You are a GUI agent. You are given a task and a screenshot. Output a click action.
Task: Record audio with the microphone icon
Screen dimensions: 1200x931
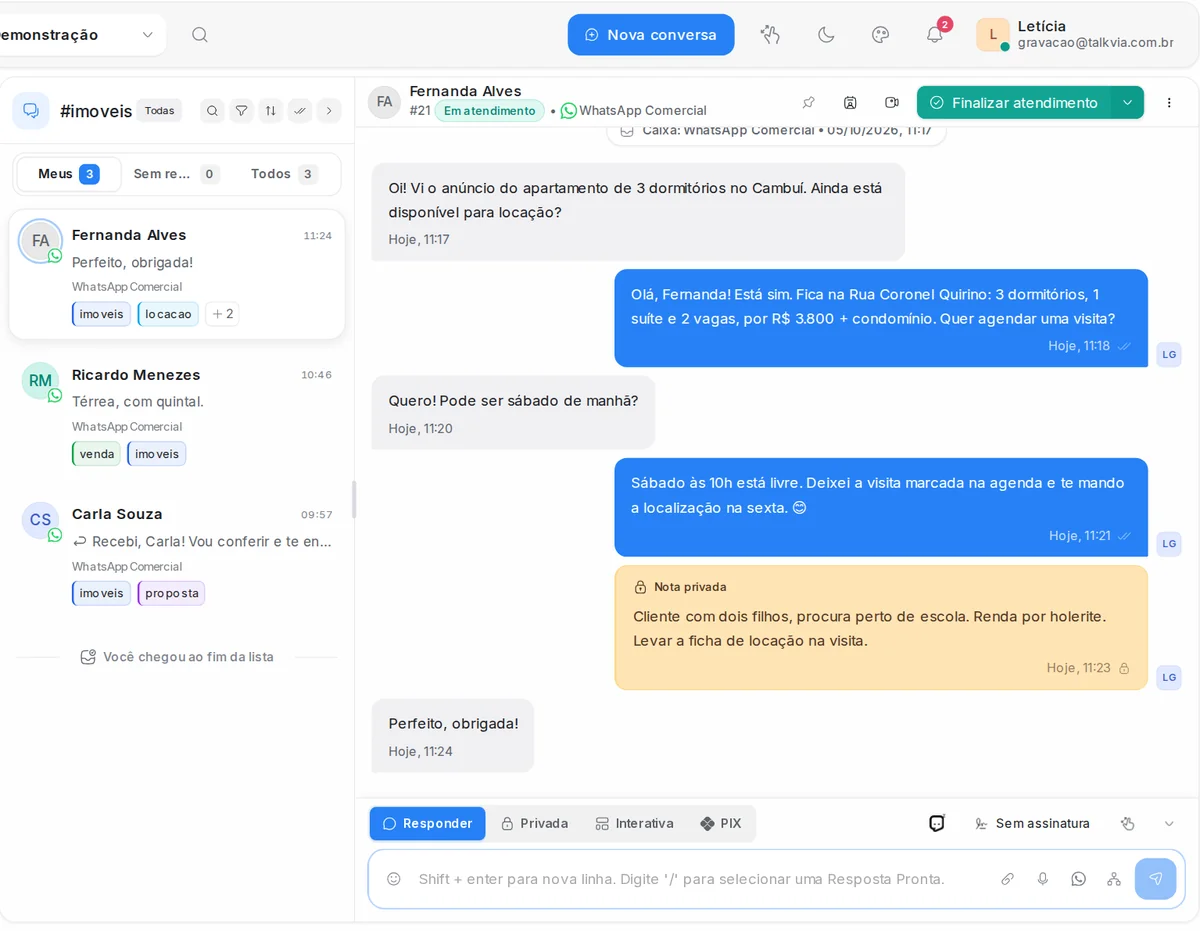tap(1043, 879)
